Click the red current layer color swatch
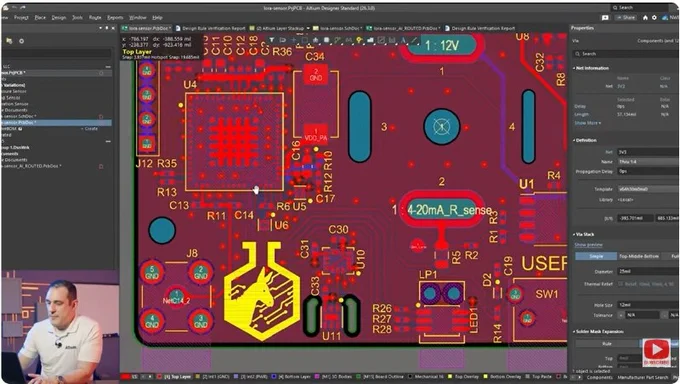The height and width of the screenshot is (384, 680). coord(126,377)
